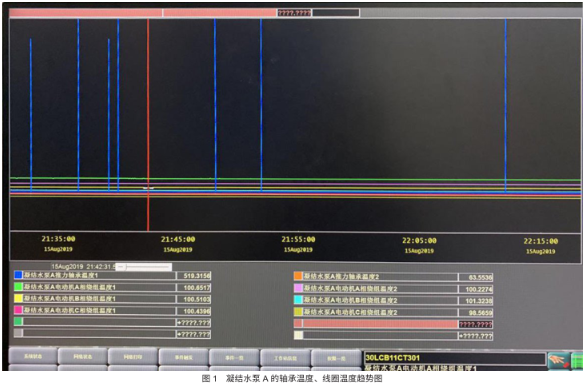This screenshot has height=387, width=584.
Task: Click the olive swatch for C相绕组温度2
Action: (x=298, y=311)
